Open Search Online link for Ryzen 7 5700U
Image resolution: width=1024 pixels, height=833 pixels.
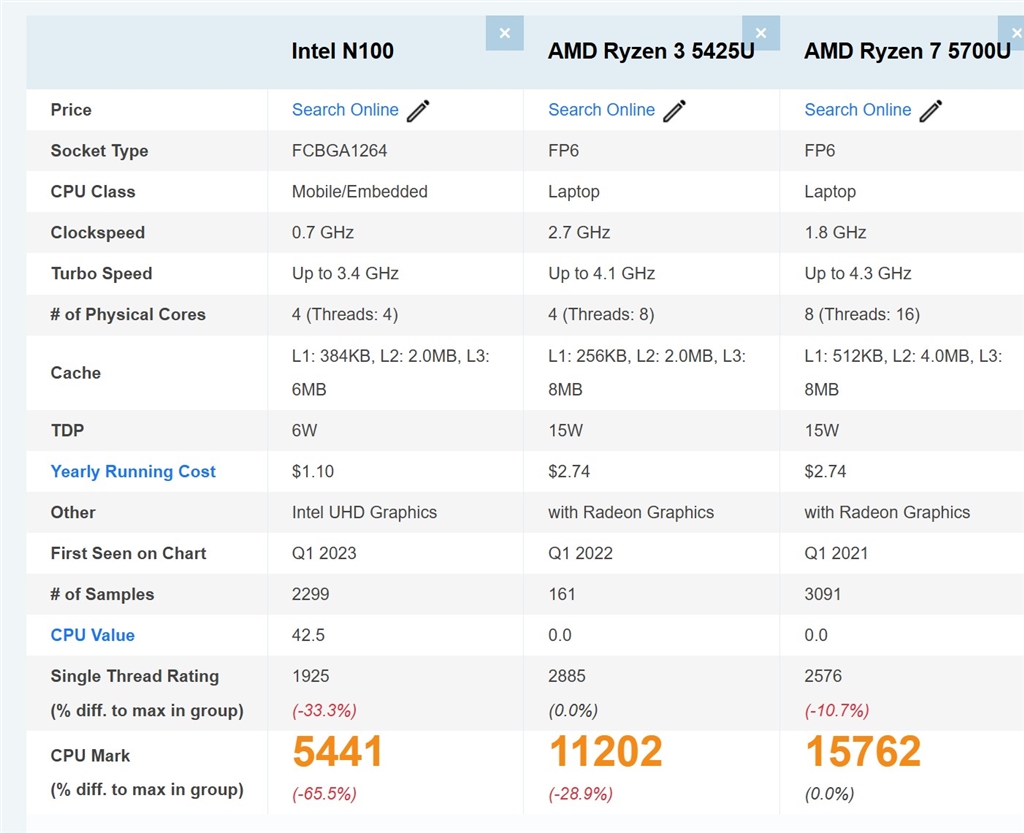857,110
